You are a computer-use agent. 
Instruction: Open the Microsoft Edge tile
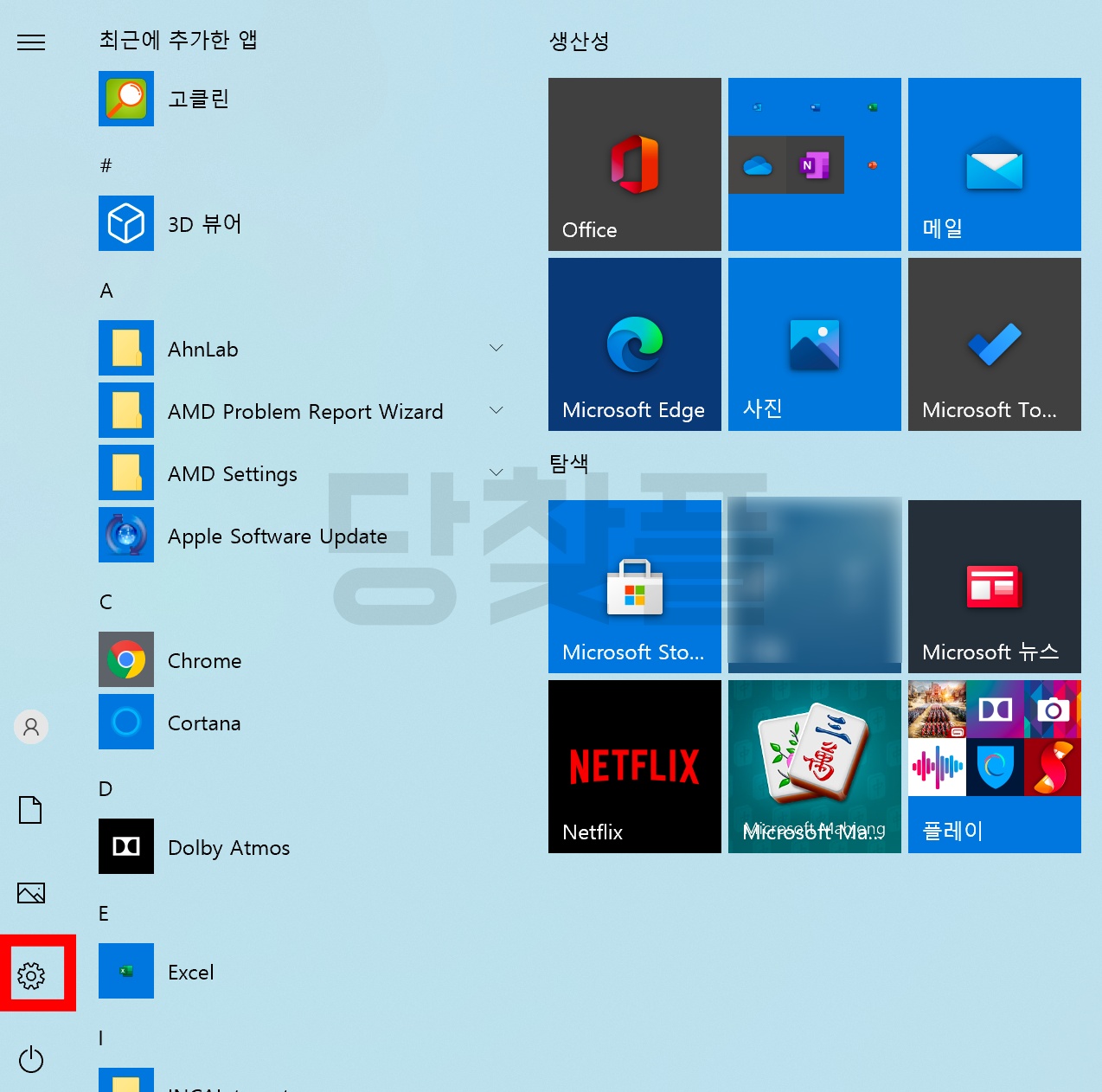point(635,344)
